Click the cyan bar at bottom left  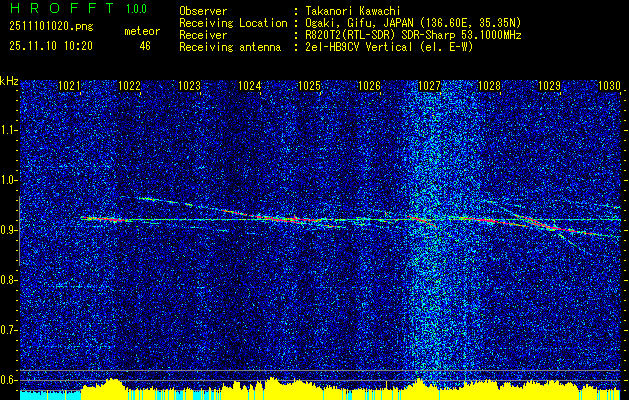point(51,395)
